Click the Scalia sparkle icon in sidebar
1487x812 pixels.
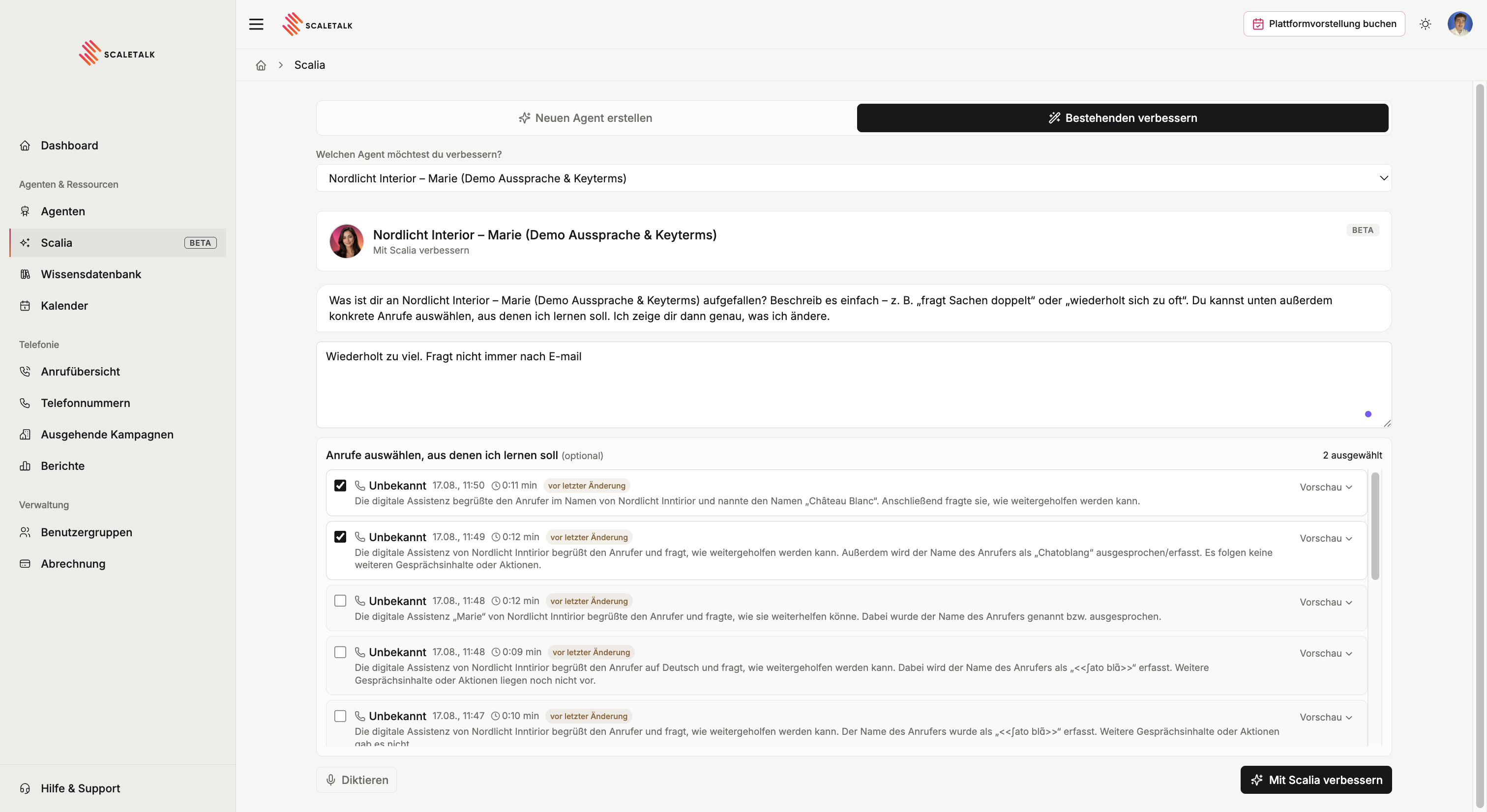pyautogui.click(x=25, y=243)
